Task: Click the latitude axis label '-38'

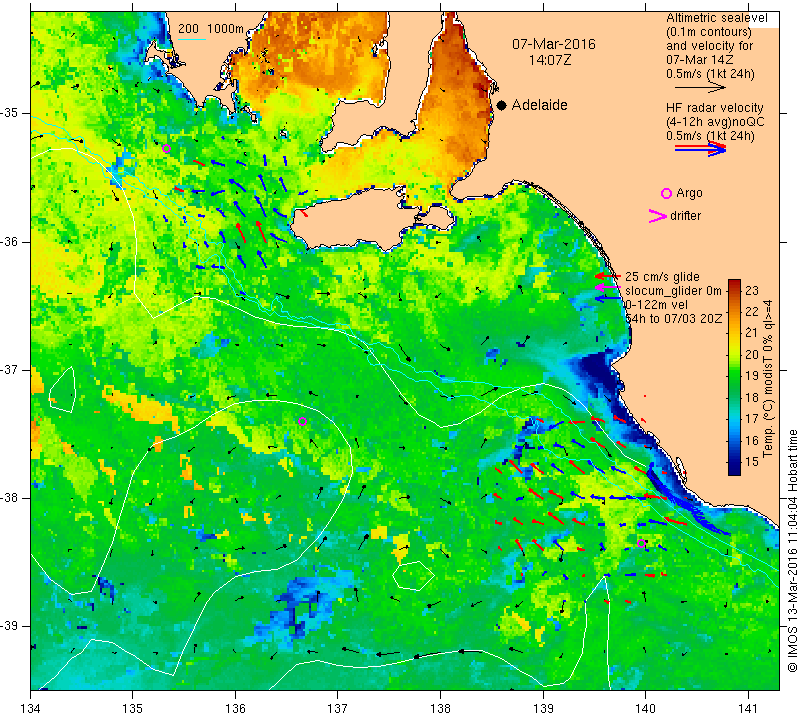Action: (9, 498)
